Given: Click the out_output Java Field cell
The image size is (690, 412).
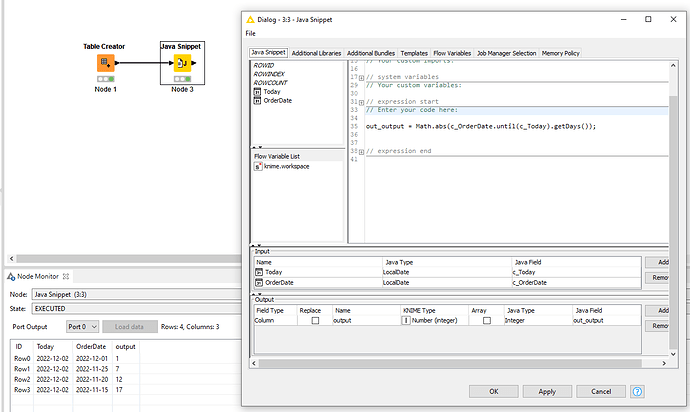Looking at the screenshot, I should point(606,320).
